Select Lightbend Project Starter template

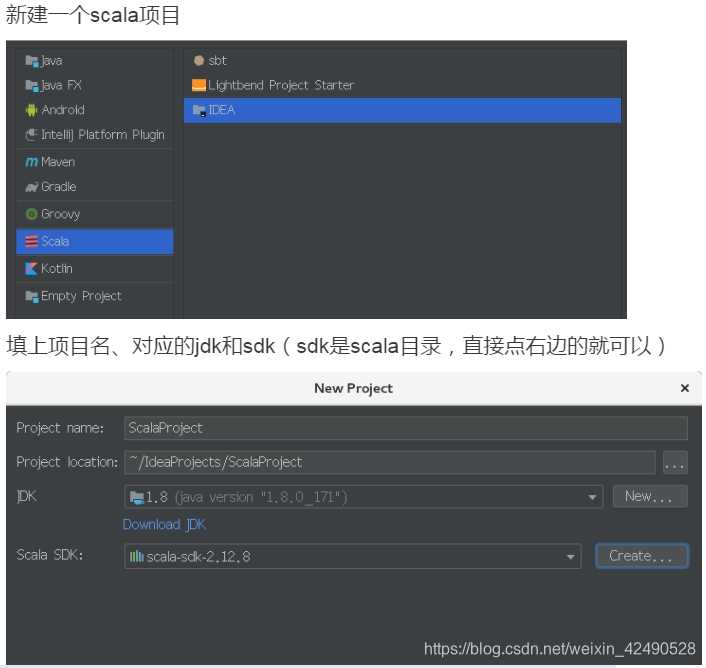[x=402, y=85]
